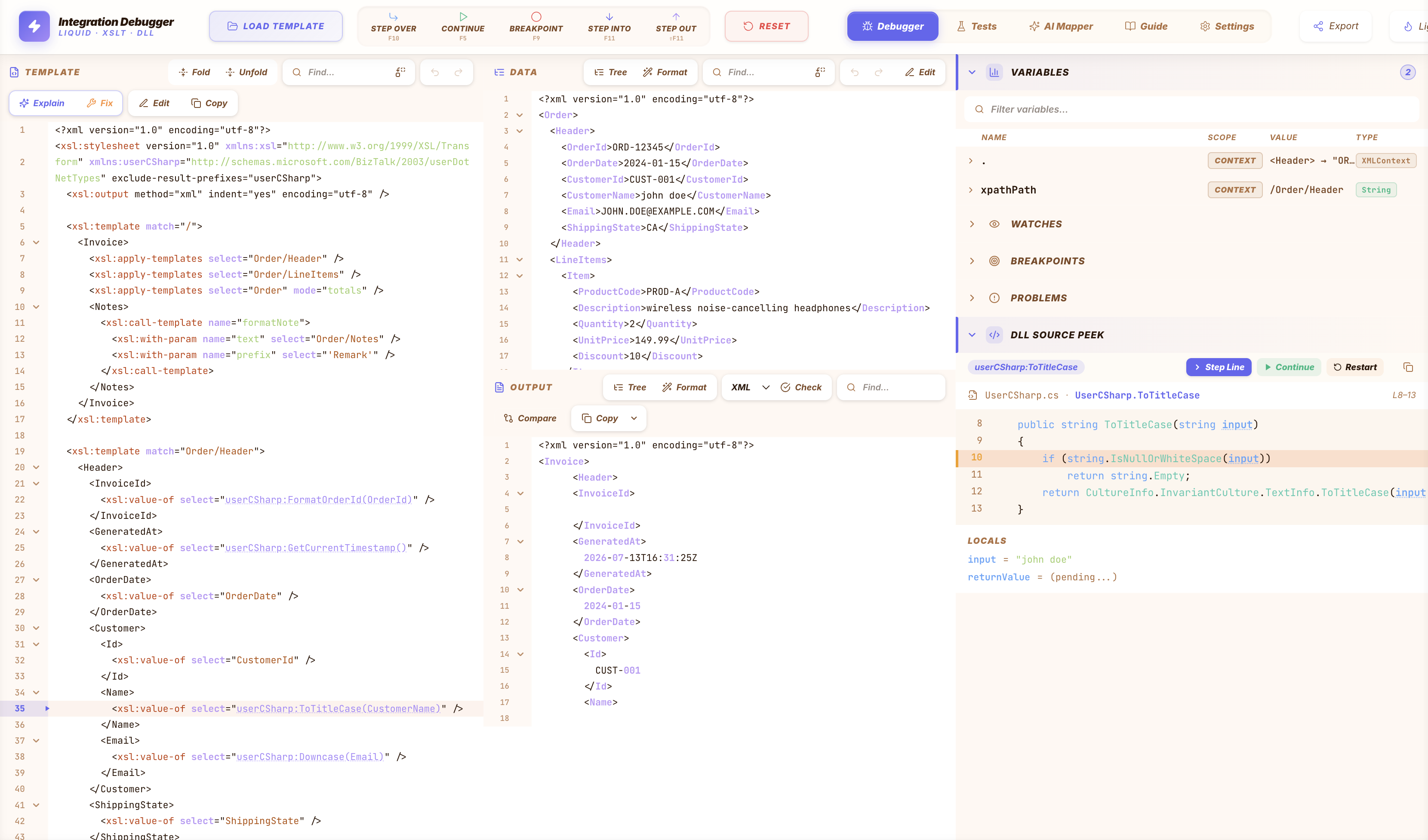The image size is (1428, 840).
Task: Expand the xpathPath variable row
Action: (x=971, y=190)
